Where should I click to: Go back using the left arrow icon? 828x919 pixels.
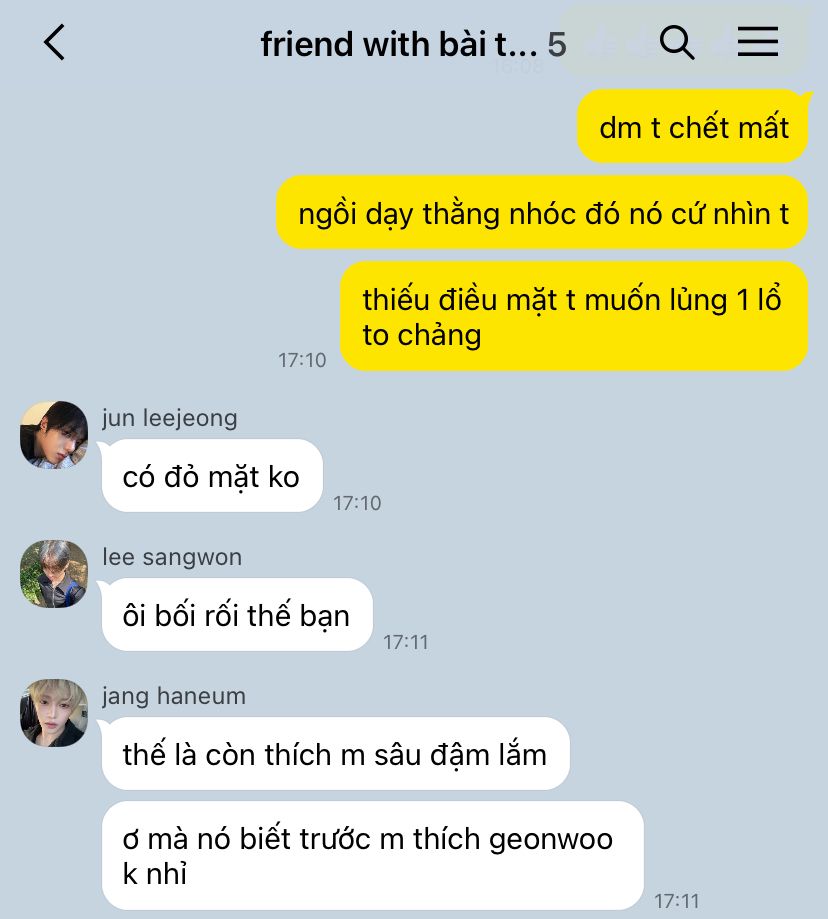[x=54, y=42]
